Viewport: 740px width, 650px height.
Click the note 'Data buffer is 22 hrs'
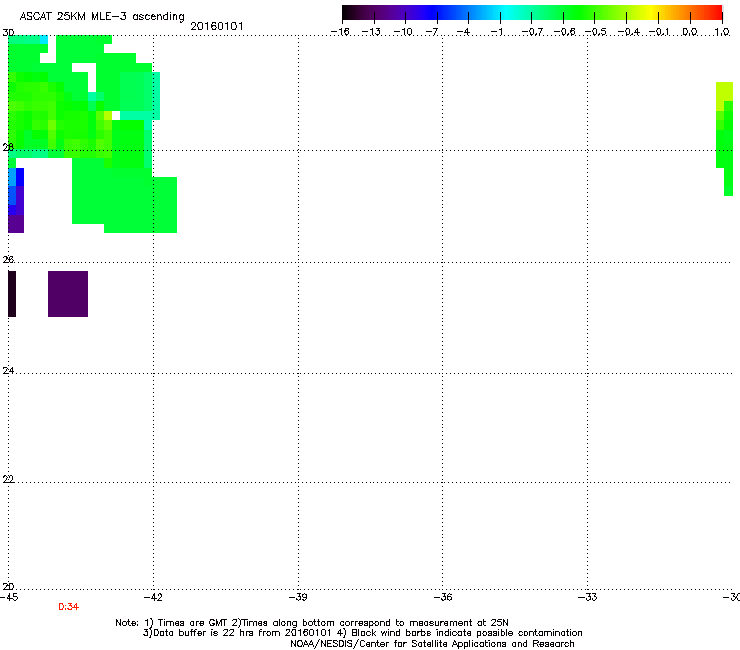point(198,633)
